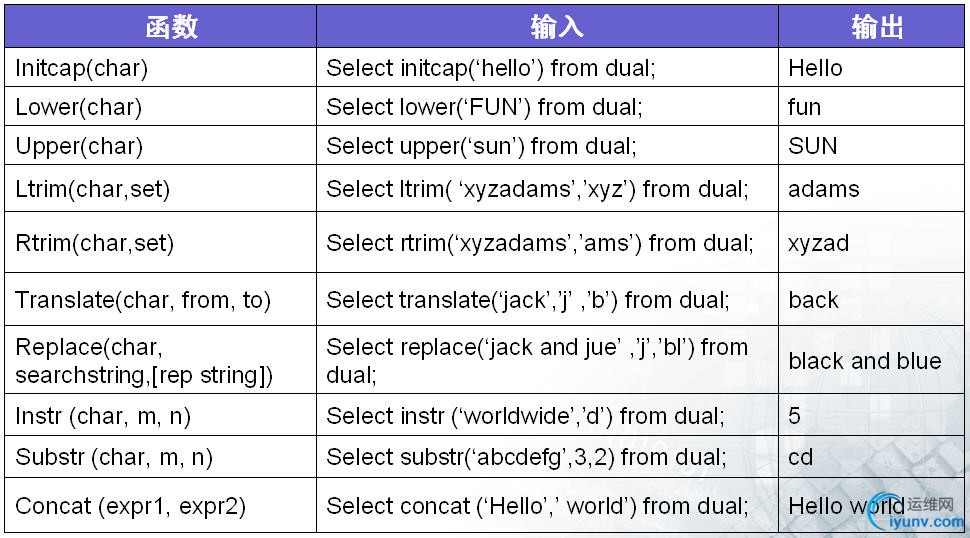Click the translate('jack') query cell

547,299
